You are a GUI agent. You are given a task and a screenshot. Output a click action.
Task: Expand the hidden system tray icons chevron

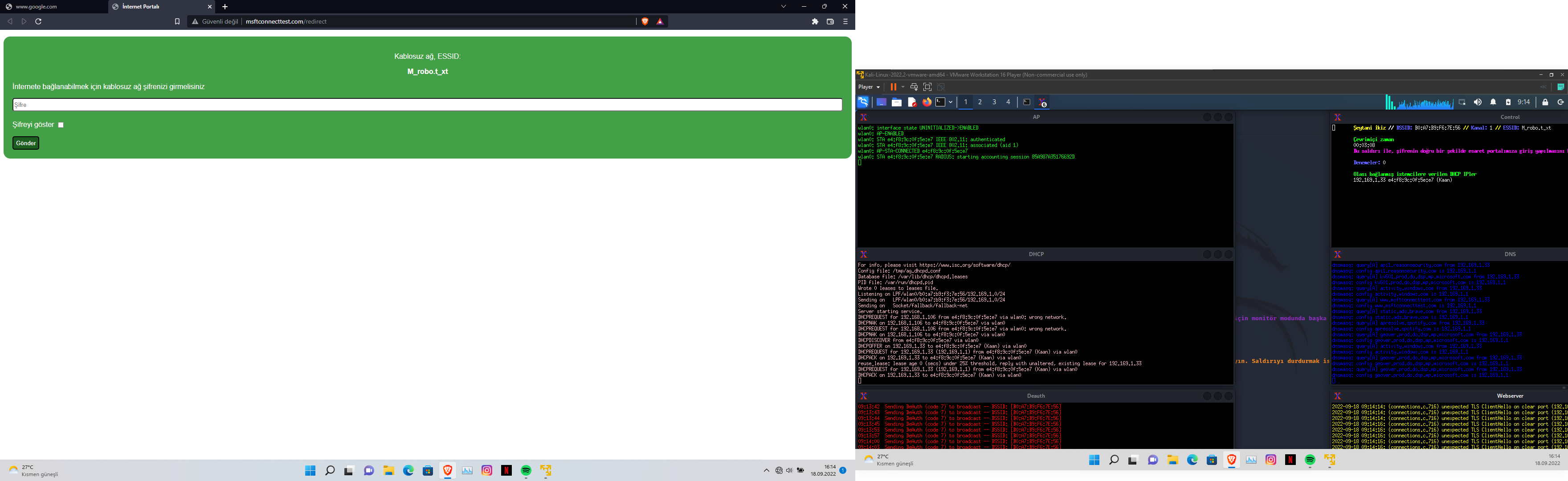coord(766,471)
